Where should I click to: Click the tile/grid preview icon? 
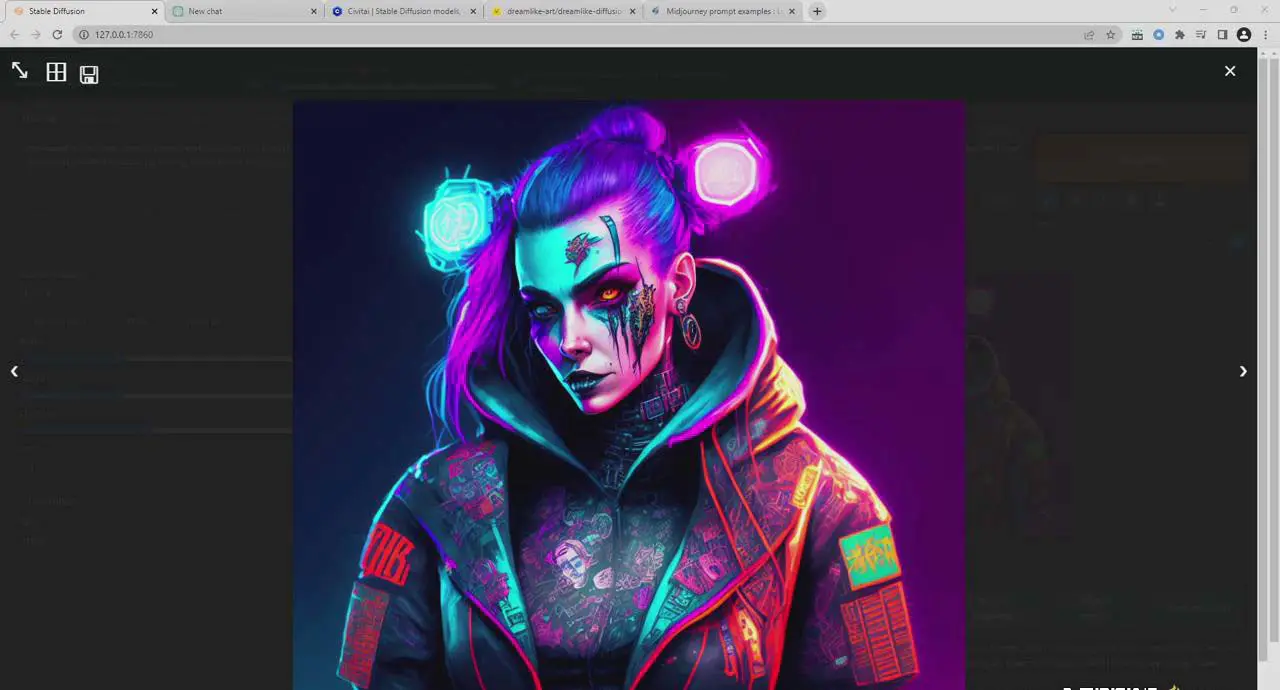pos(56,72)
